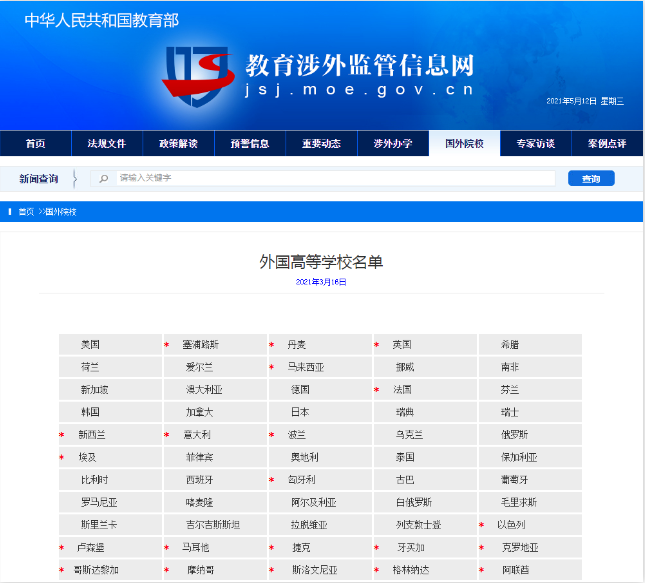Open the 卢森堡 country link

tap(90, 548)
